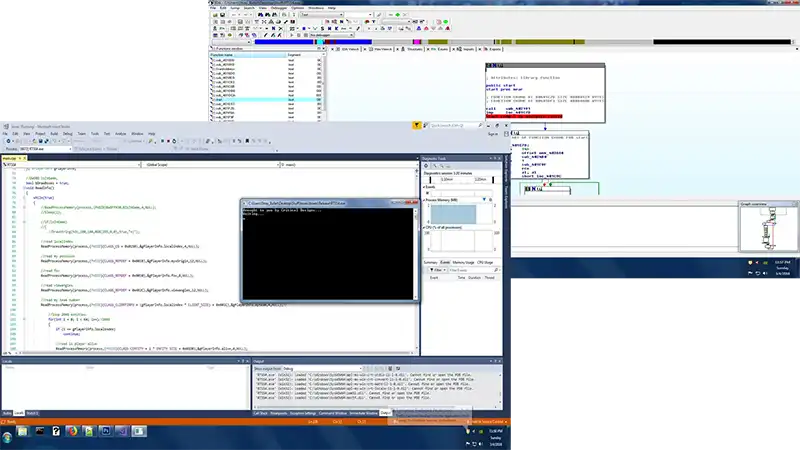Click the save icon in IDA toolbar
800x450 pixels.
(222, 15)
